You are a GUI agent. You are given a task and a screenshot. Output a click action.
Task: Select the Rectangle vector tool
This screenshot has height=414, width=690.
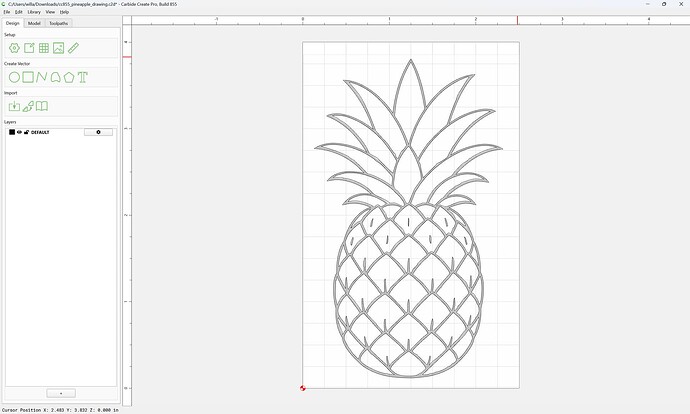(28, 77)
